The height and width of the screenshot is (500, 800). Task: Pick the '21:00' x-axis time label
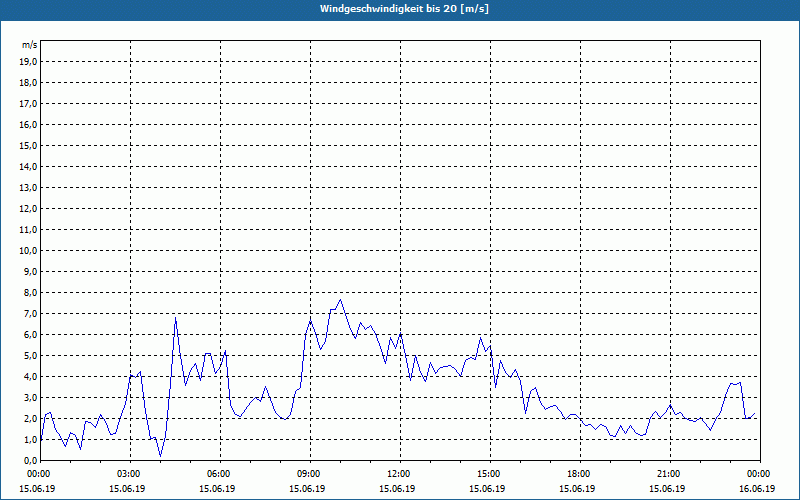(670, 474)
